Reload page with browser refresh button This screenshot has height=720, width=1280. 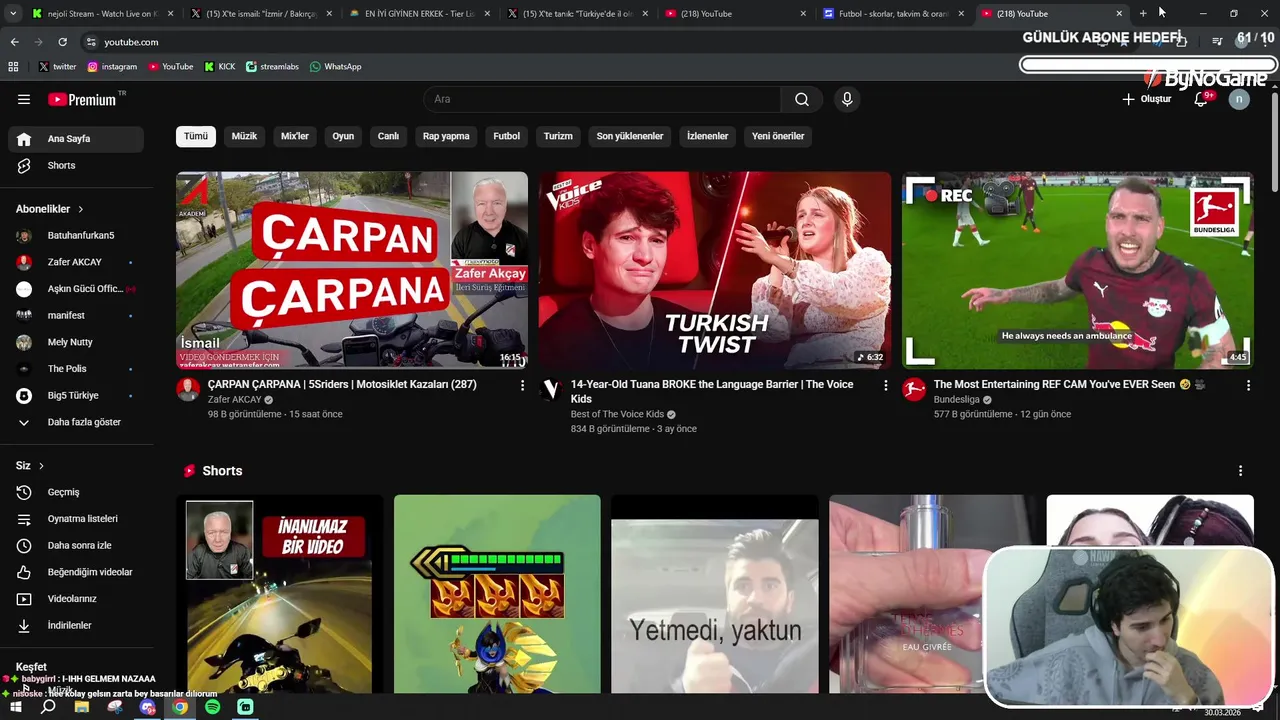pyautogui.click(x=62, y=42)
